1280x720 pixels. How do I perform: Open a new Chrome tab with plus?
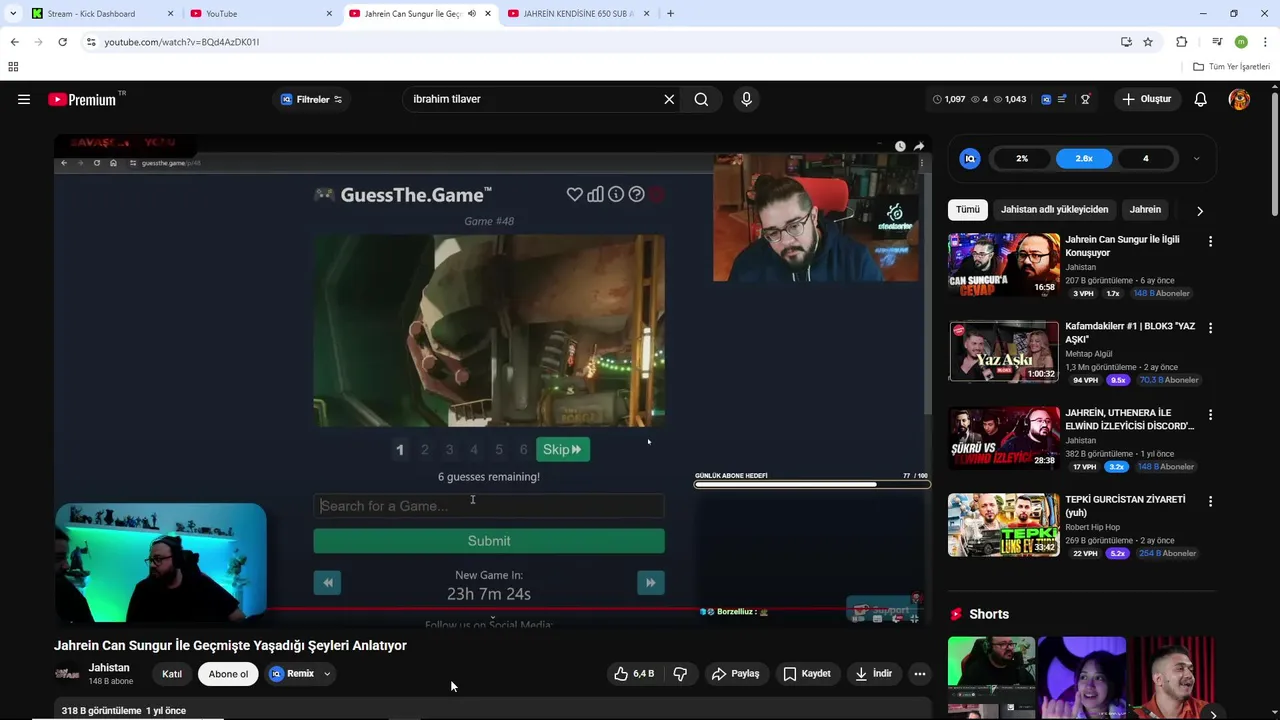pyautogui.click(x=670, y=13)
